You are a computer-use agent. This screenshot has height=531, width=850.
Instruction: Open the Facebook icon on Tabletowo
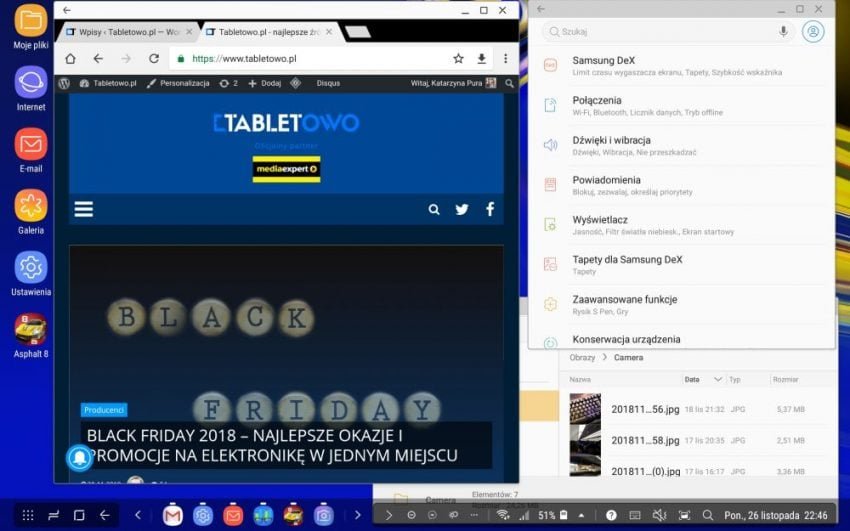click(x=490, y=209)
